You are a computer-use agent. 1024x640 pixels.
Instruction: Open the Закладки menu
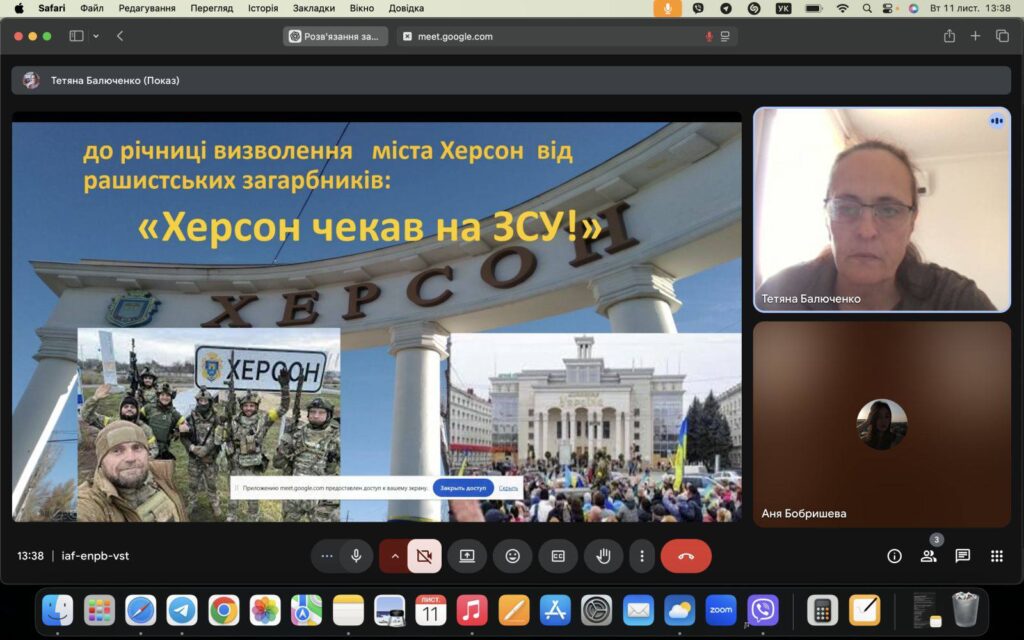point(313,8)
